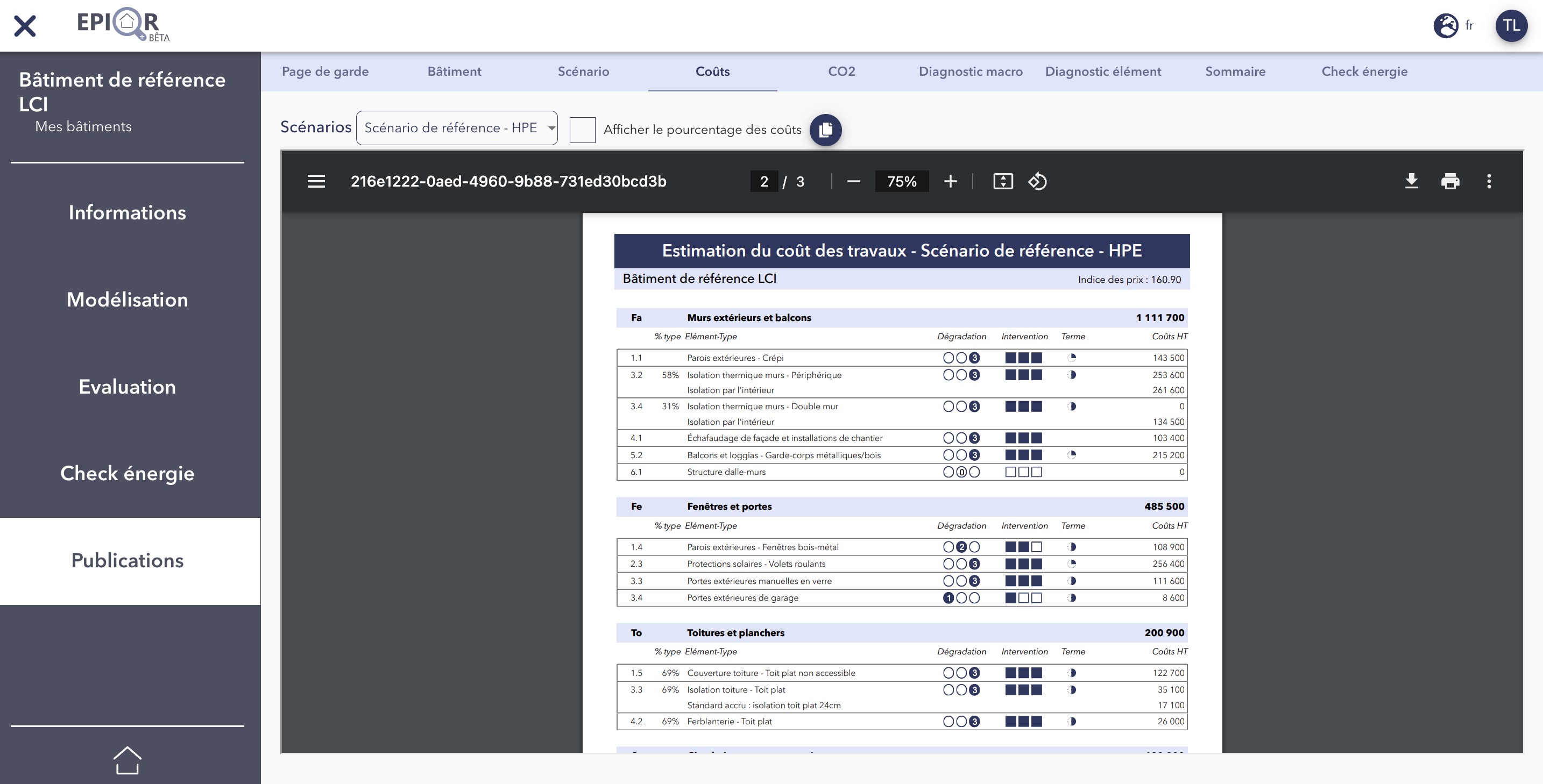Open the EPIQR BETA logo home link
Screen dimensions: 1543x784
point(123,25)
